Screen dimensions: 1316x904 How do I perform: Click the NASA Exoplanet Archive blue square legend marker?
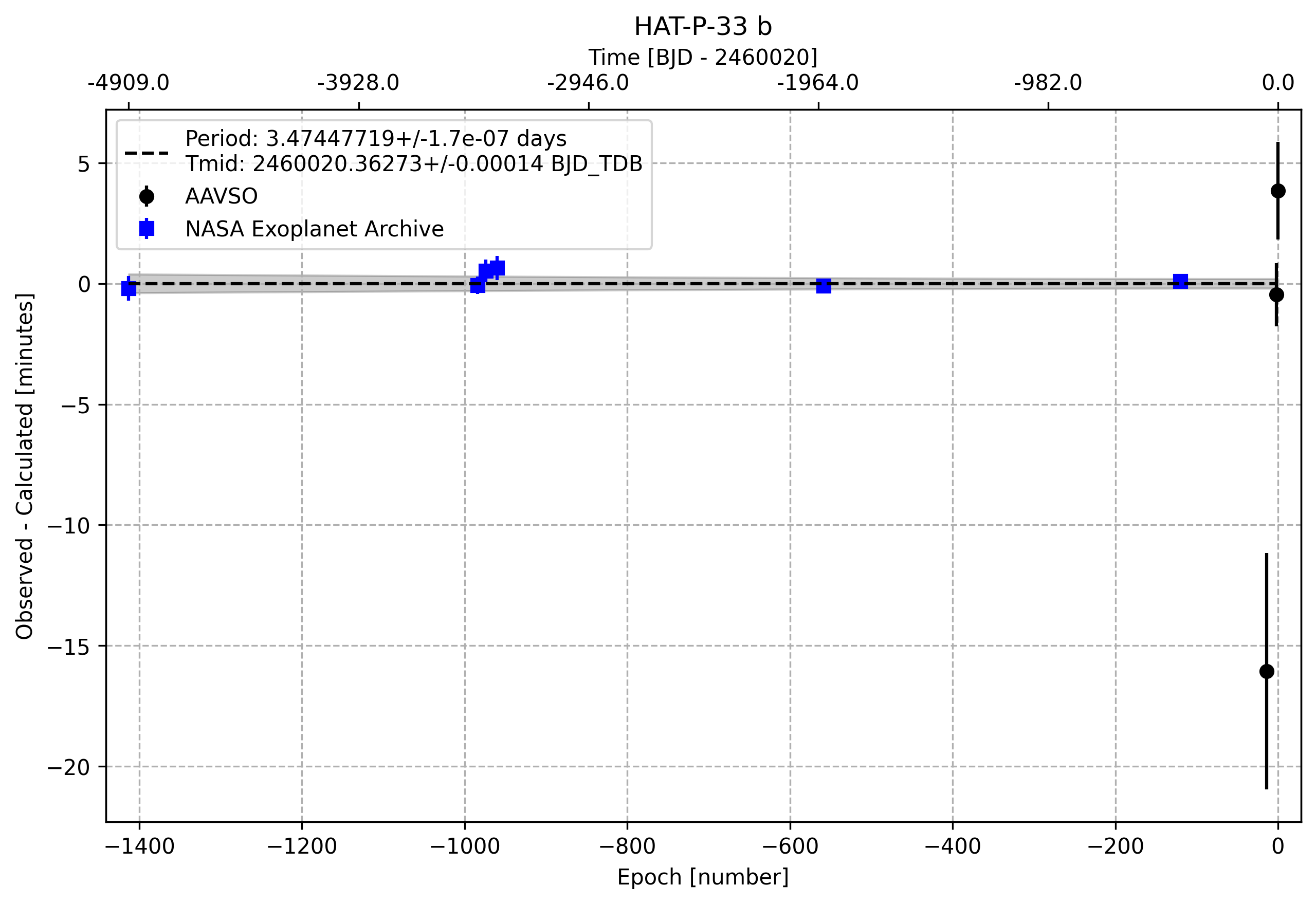click(147, 229)
